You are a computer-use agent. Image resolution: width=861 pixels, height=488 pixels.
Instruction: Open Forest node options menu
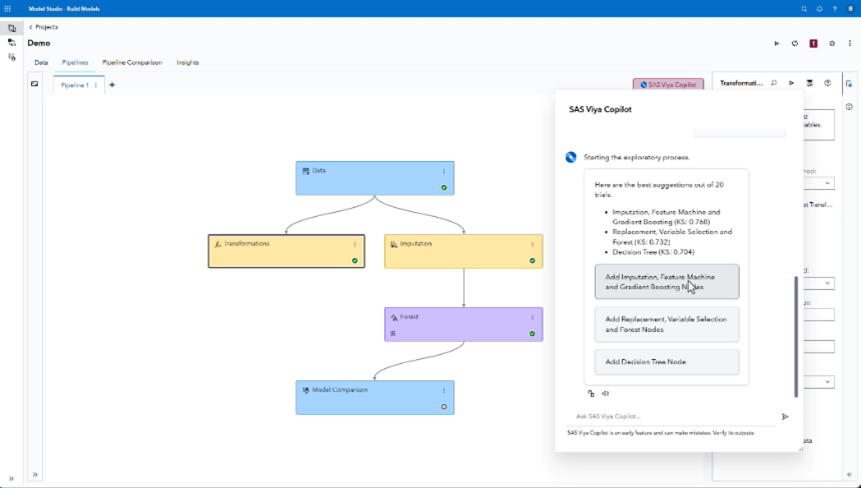[532, 317]
